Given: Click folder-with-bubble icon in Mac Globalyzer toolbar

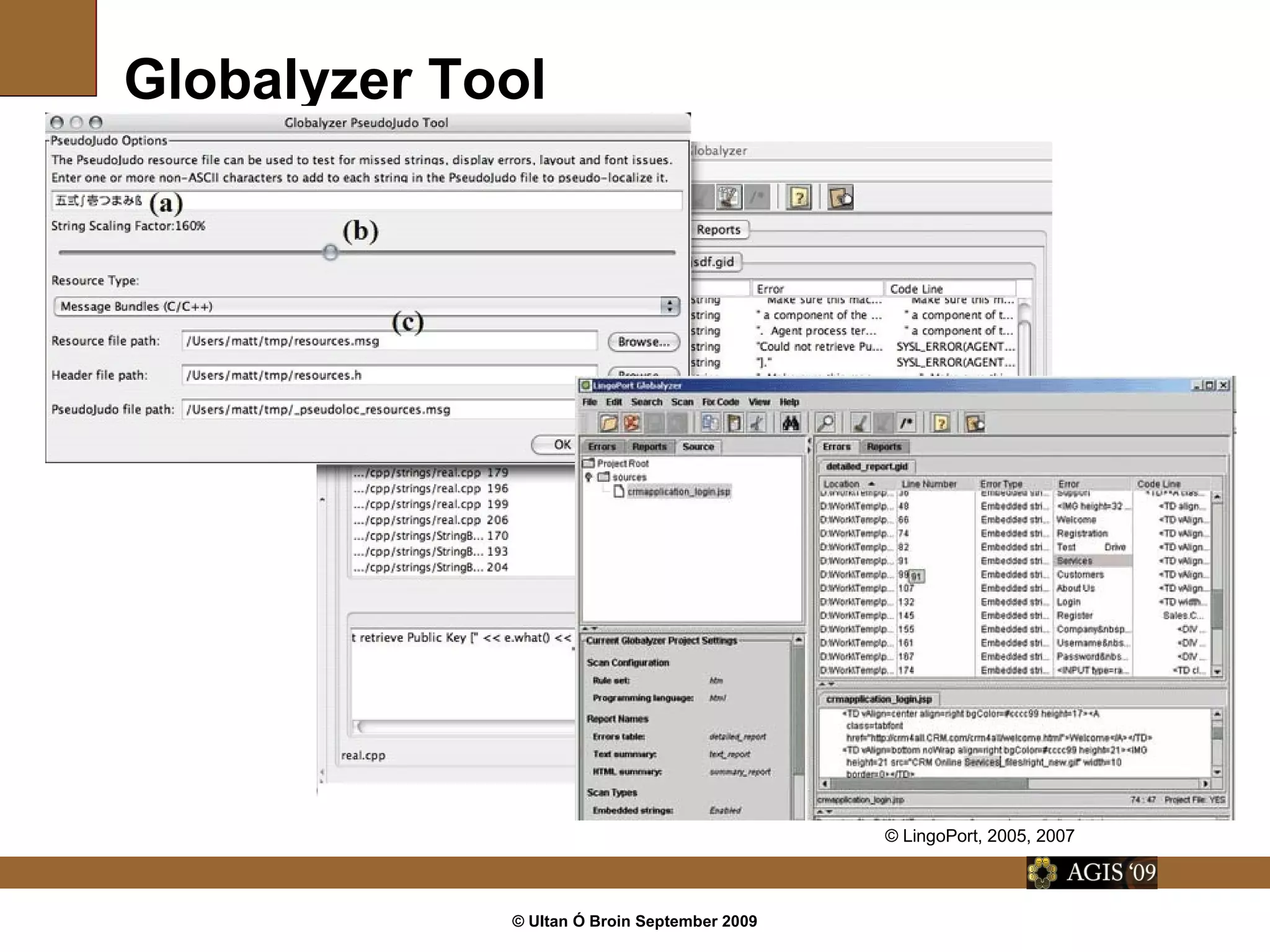Looking at the screenshot, I should tap(841, 198).
